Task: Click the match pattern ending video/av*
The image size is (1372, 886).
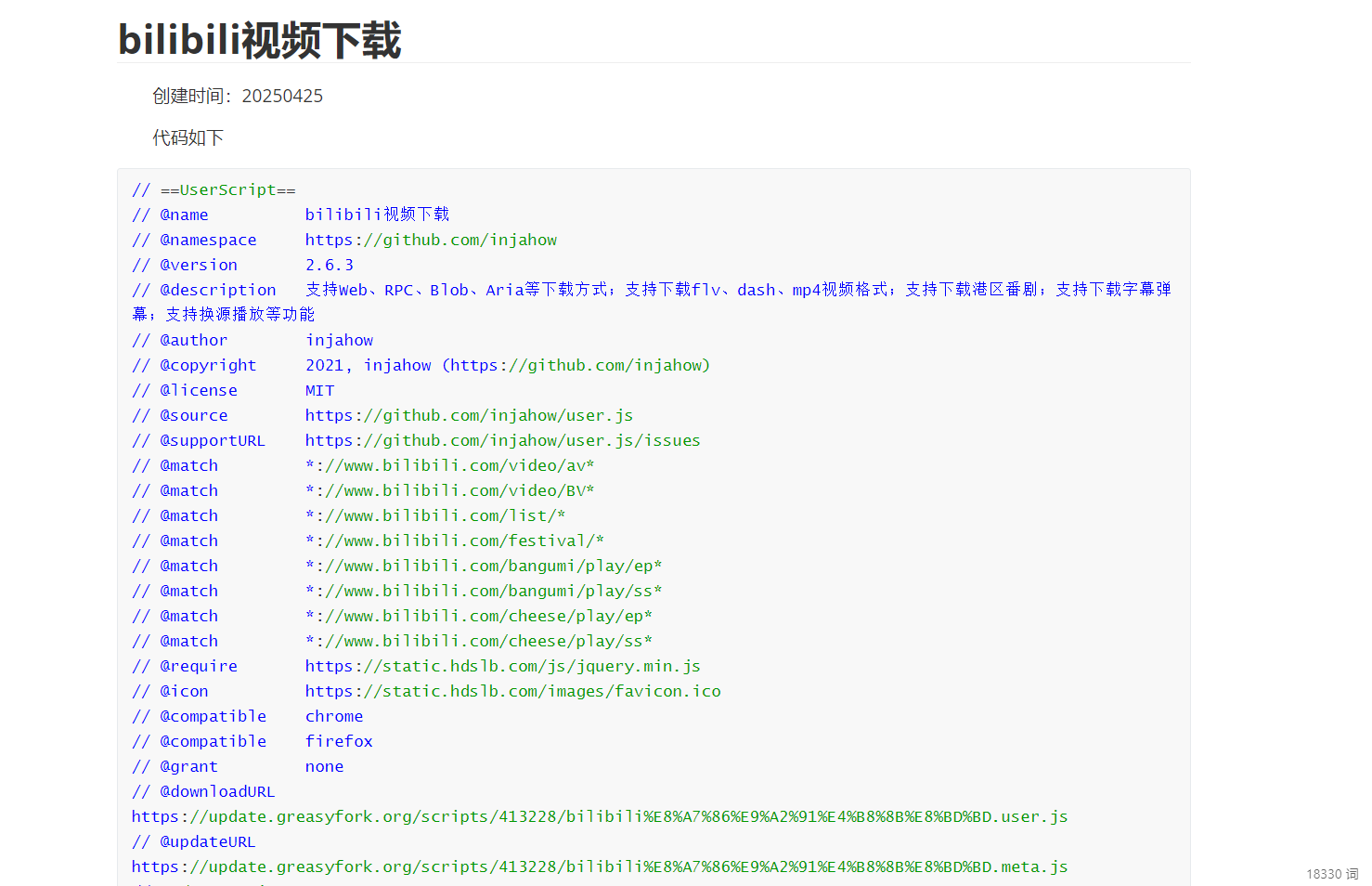Action: (x=450, y=465)
